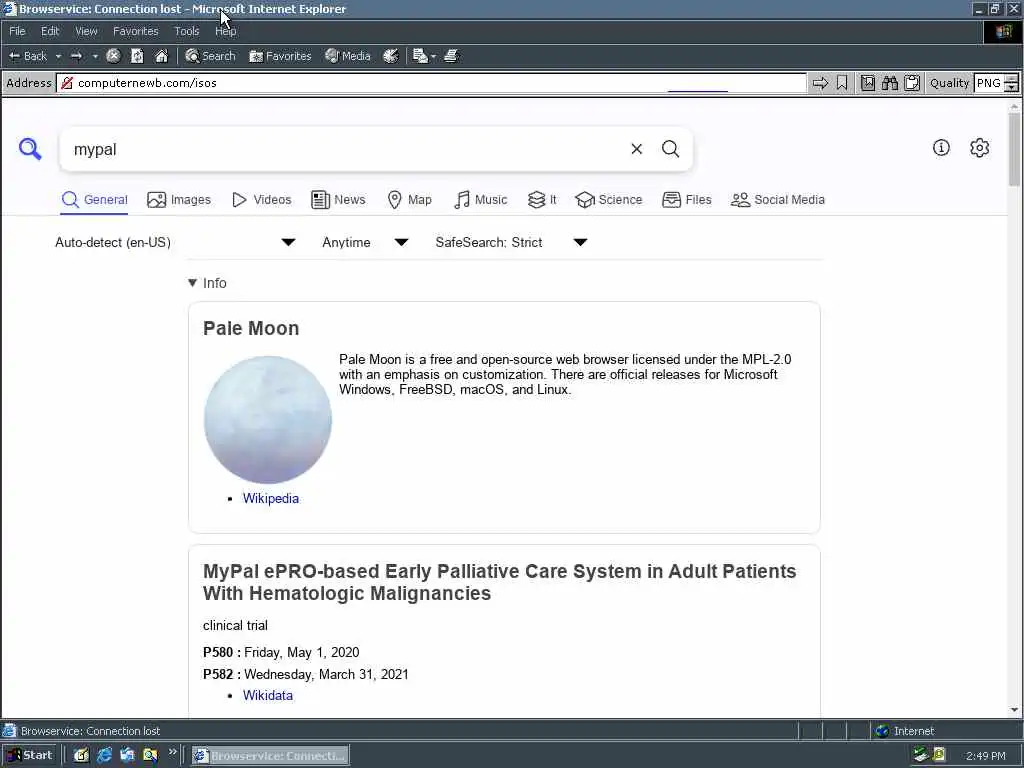
Task: Switch to the Images tab
Action: 179,200
